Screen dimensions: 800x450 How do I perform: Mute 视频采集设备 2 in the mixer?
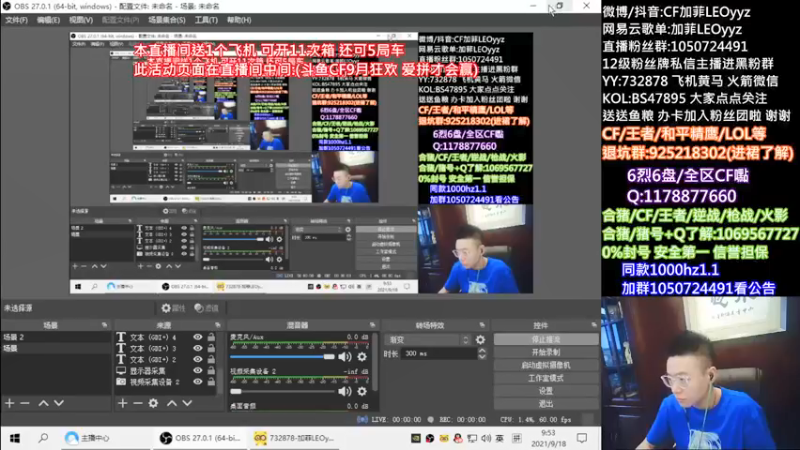345,391
